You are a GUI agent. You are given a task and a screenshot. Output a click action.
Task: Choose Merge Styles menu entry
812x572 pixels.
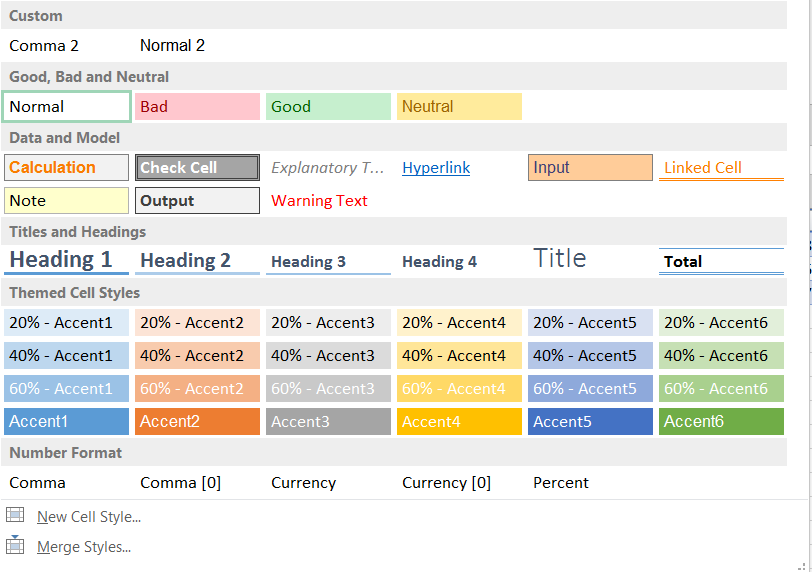click(84, 547)
